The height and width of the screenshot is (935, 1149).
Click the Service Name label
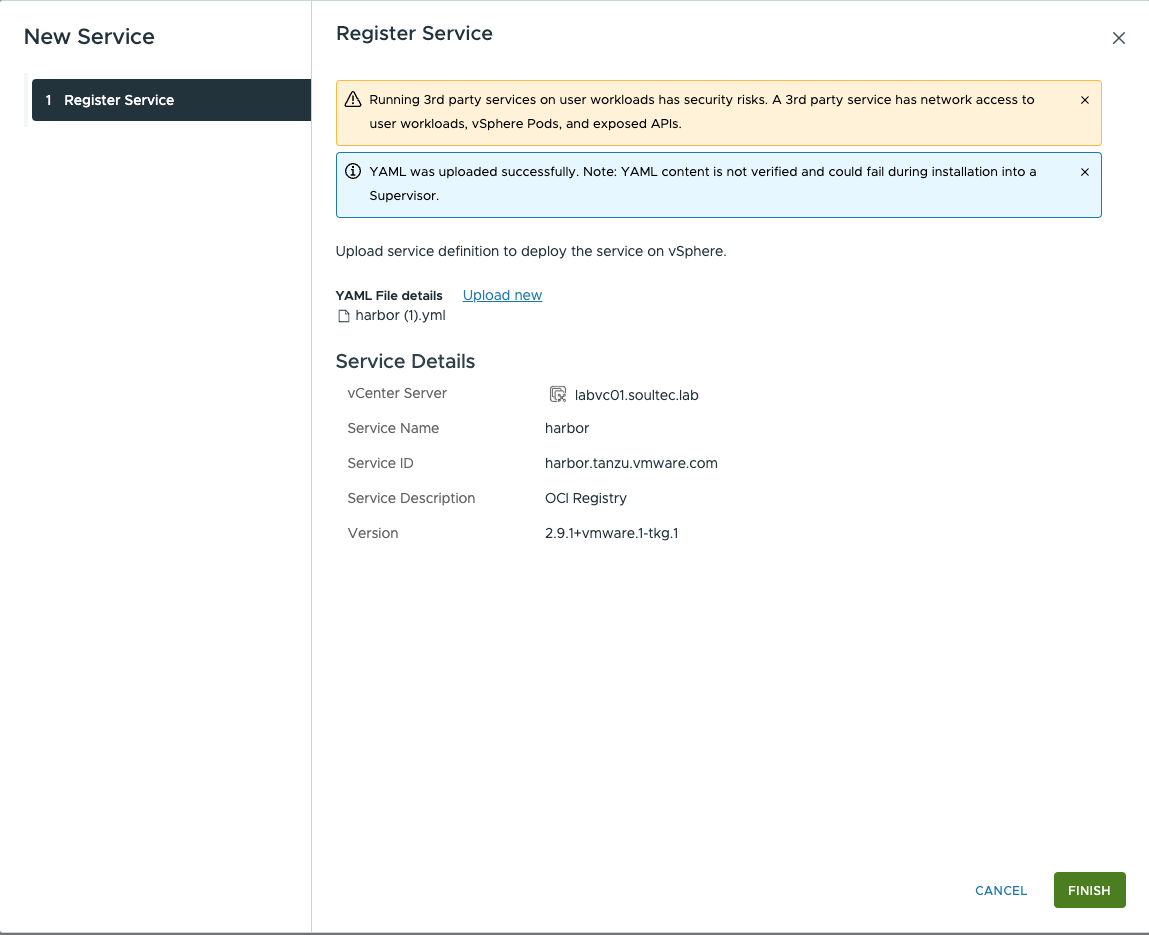pos(393,428)
